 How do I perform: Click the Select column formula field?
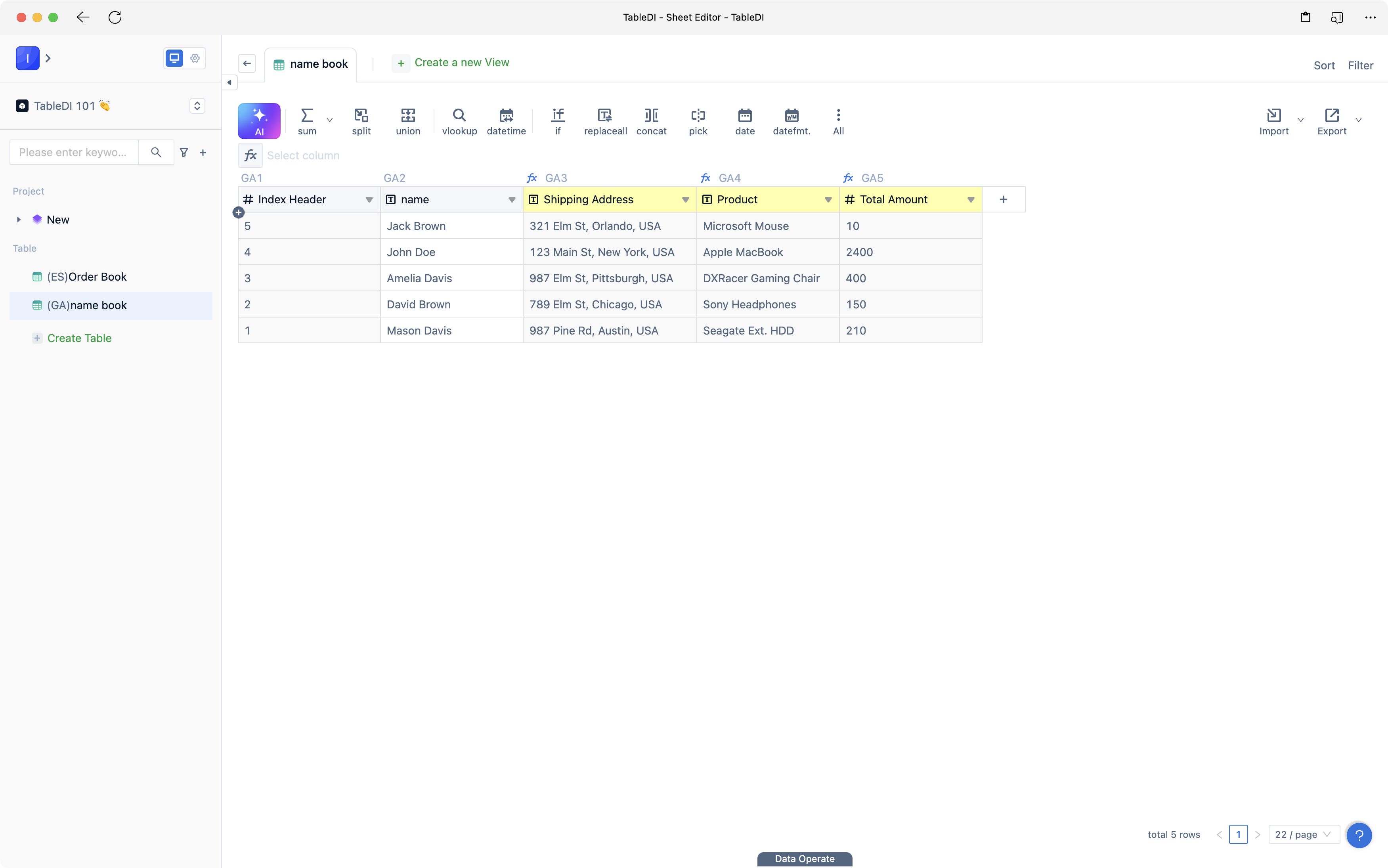point(303,156)
